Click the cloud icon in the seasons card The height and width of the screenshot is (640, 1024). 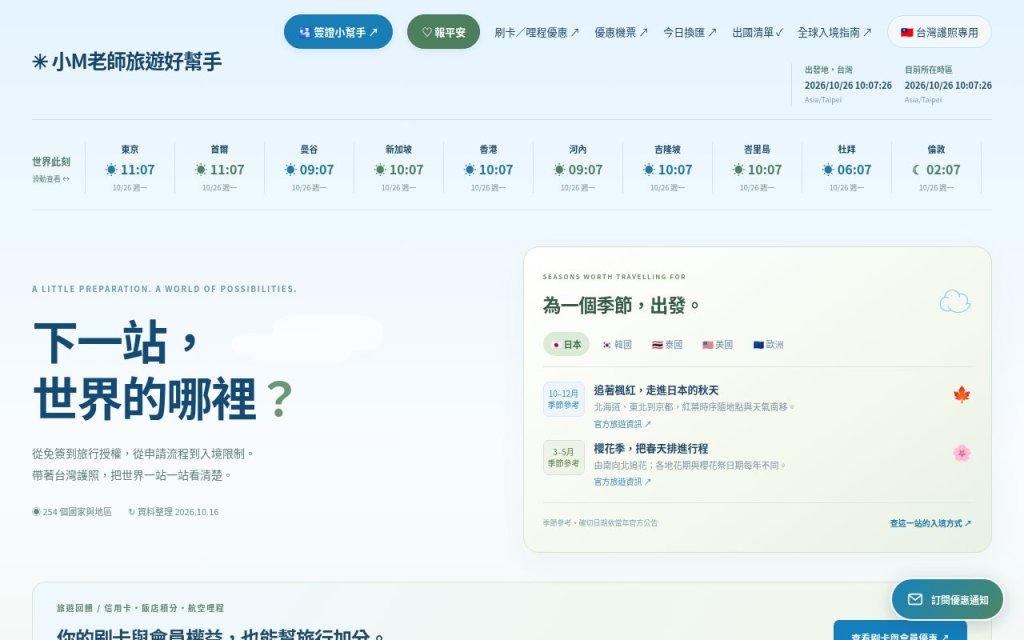[955, 302]
